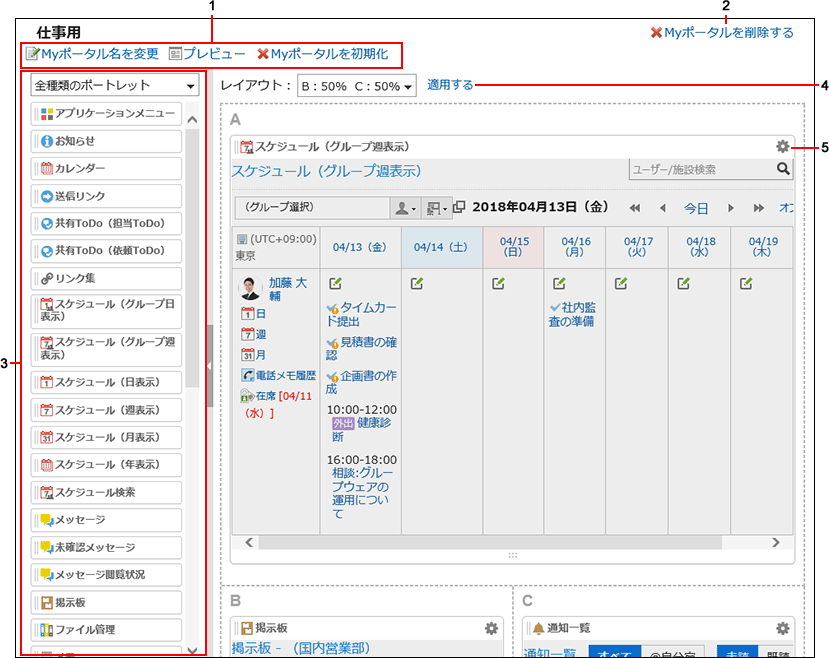Click the search magnifier icon
Viewport: 829px width, 658px height.
[x=783, y=169]
